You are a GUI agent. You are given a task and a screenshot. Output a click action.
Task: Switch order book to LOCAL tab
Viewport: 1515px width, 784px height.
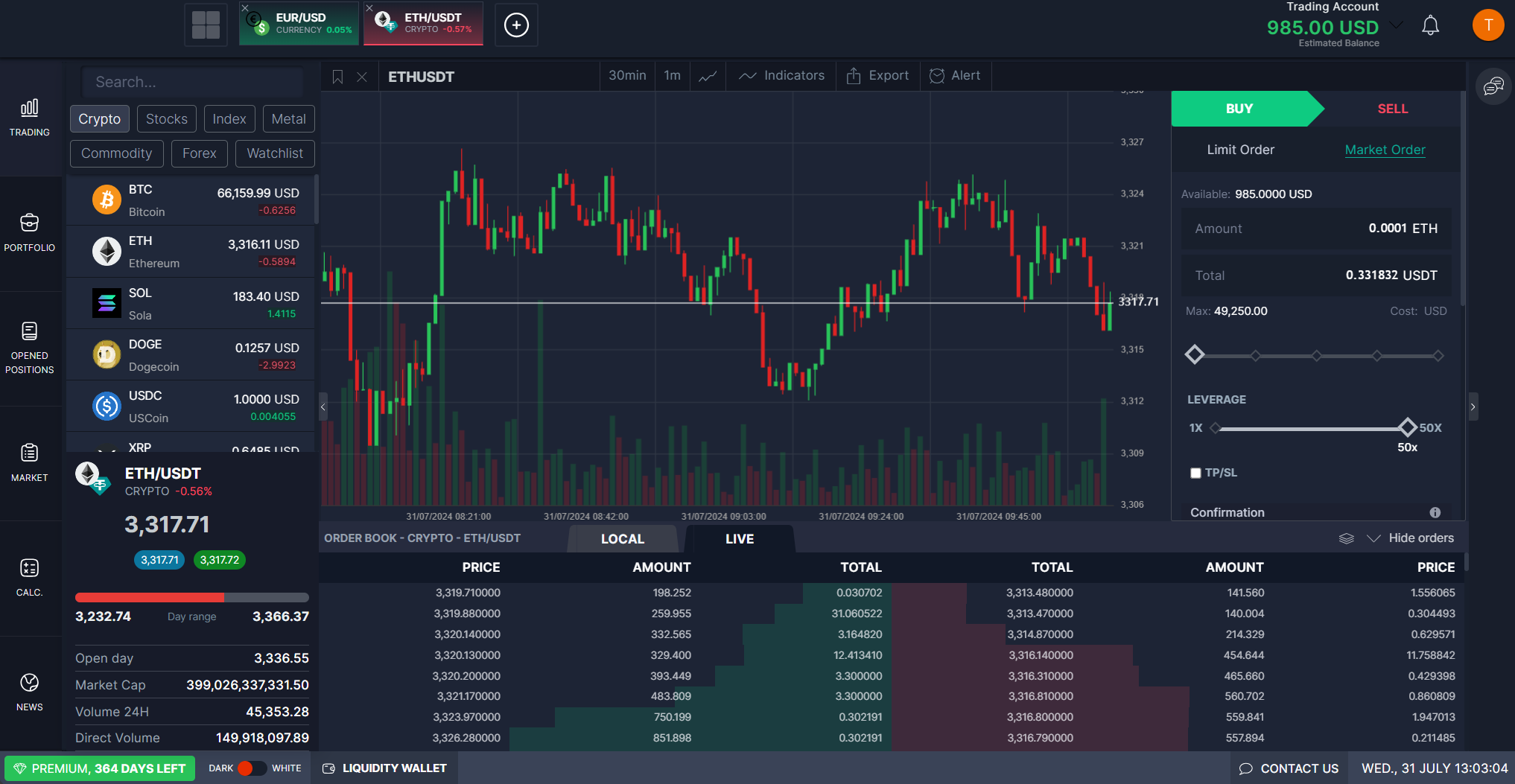click(622, 539)
